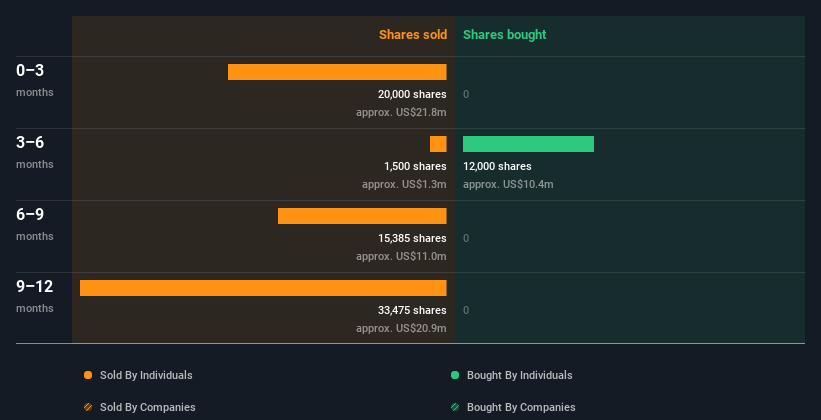Click the 0 bought value in 0–3 months row
The width and height of the screenshot is (821, 420).
point(466,94)
